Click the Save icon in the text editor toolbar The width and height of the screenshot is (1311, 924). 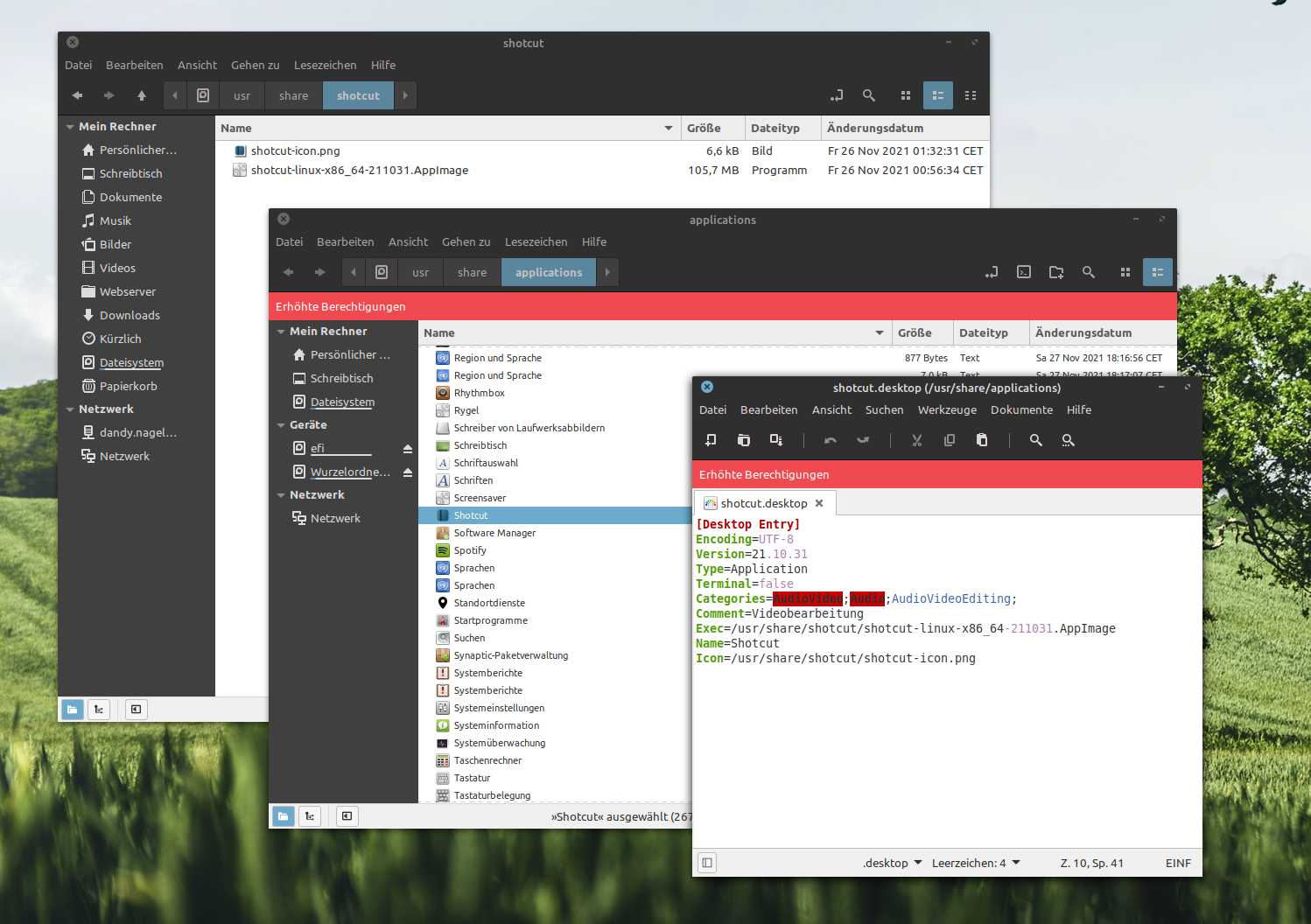tap(775, 440)
